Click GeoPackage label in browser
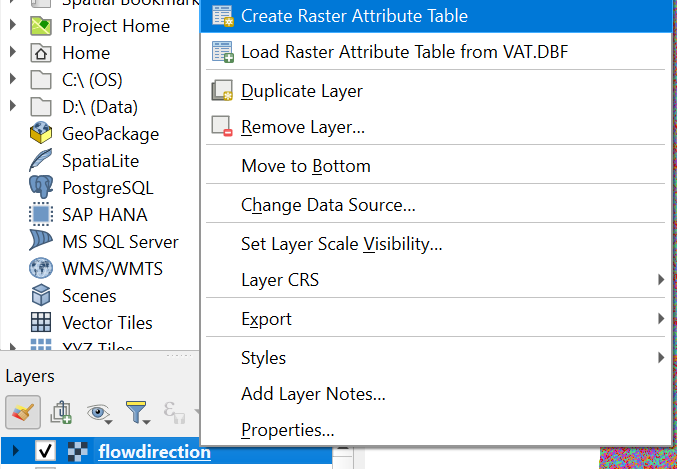The height and width of the screenshot is (469, 677). 111,134
